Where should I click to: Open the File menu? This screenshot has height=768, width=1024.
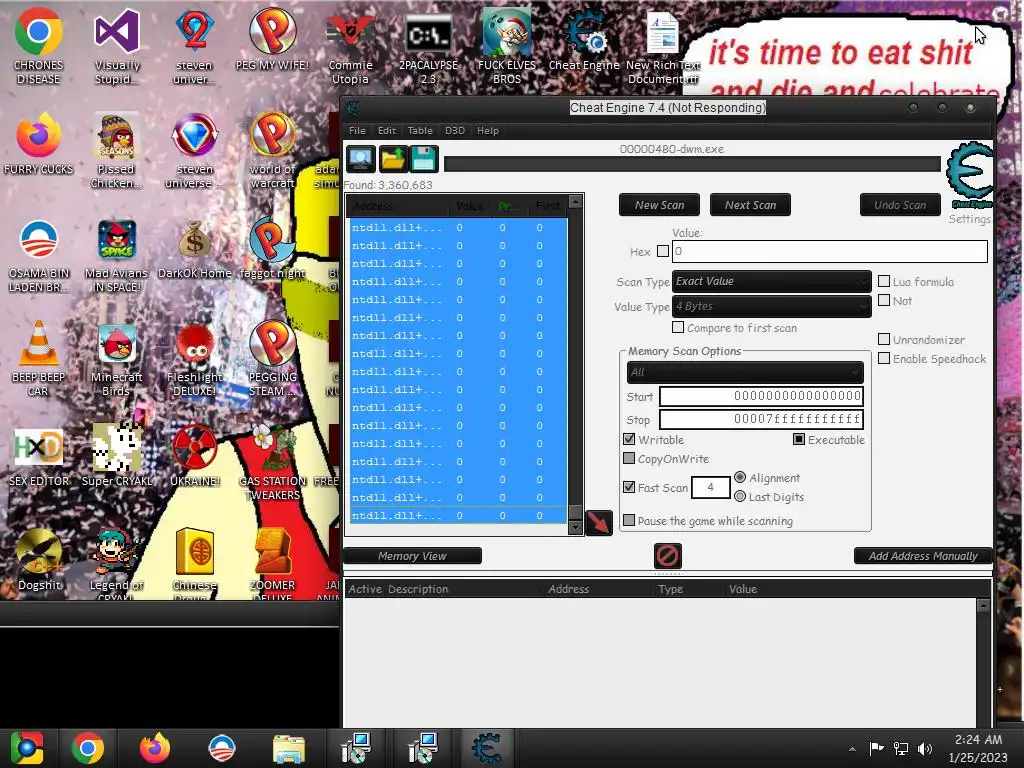(x=357, y=131)
